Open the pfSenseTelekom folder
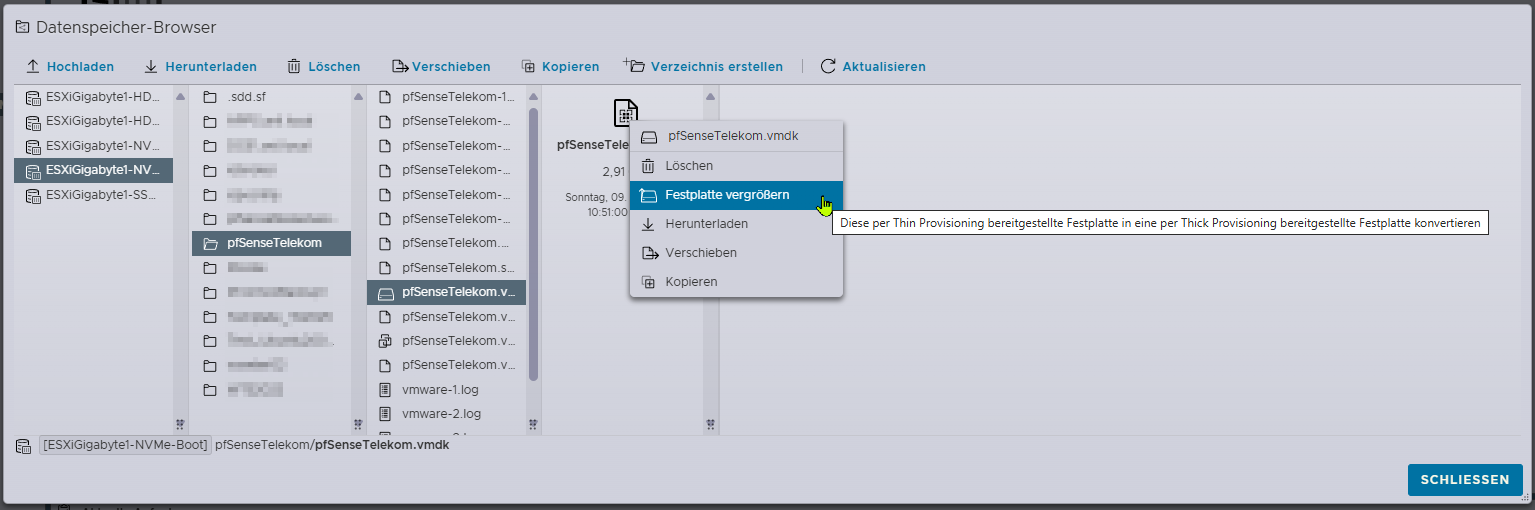This screenshot has height=510, width=1535. click(274, 243)
